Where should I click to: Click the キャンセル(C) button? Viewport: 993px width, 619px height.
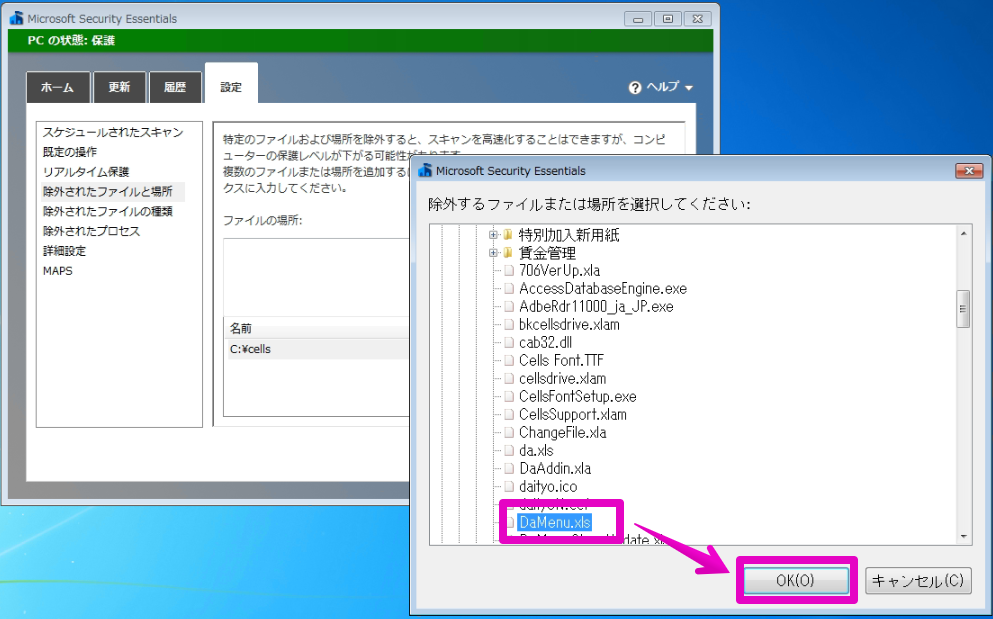[918, 580]
